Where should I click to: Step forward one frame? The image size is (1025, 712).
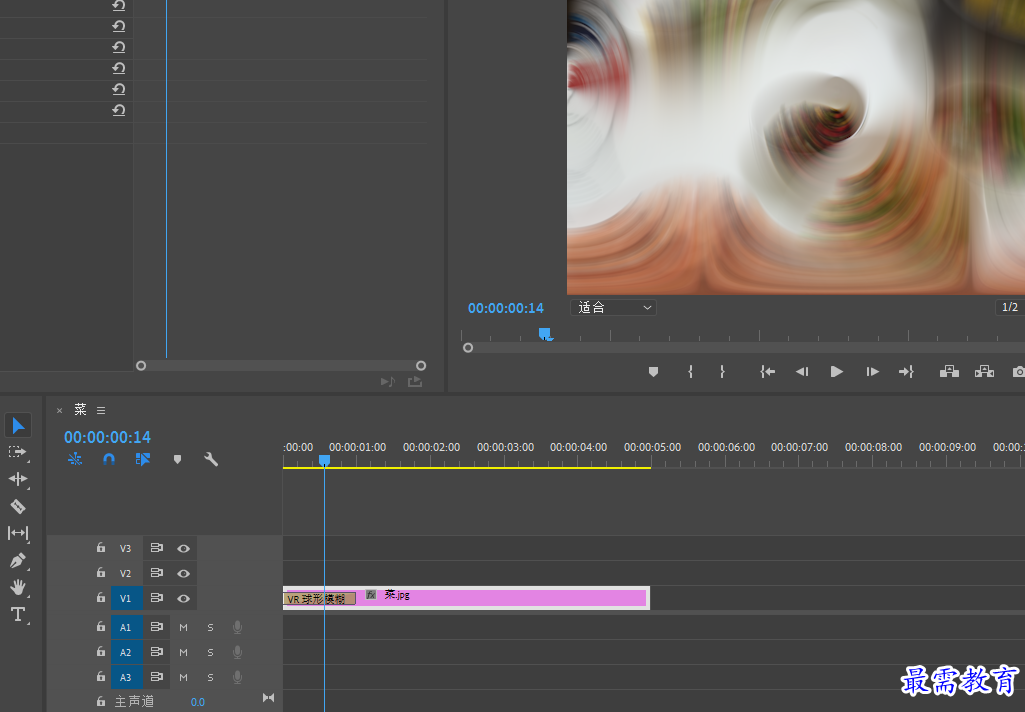[x=872, y=371]
